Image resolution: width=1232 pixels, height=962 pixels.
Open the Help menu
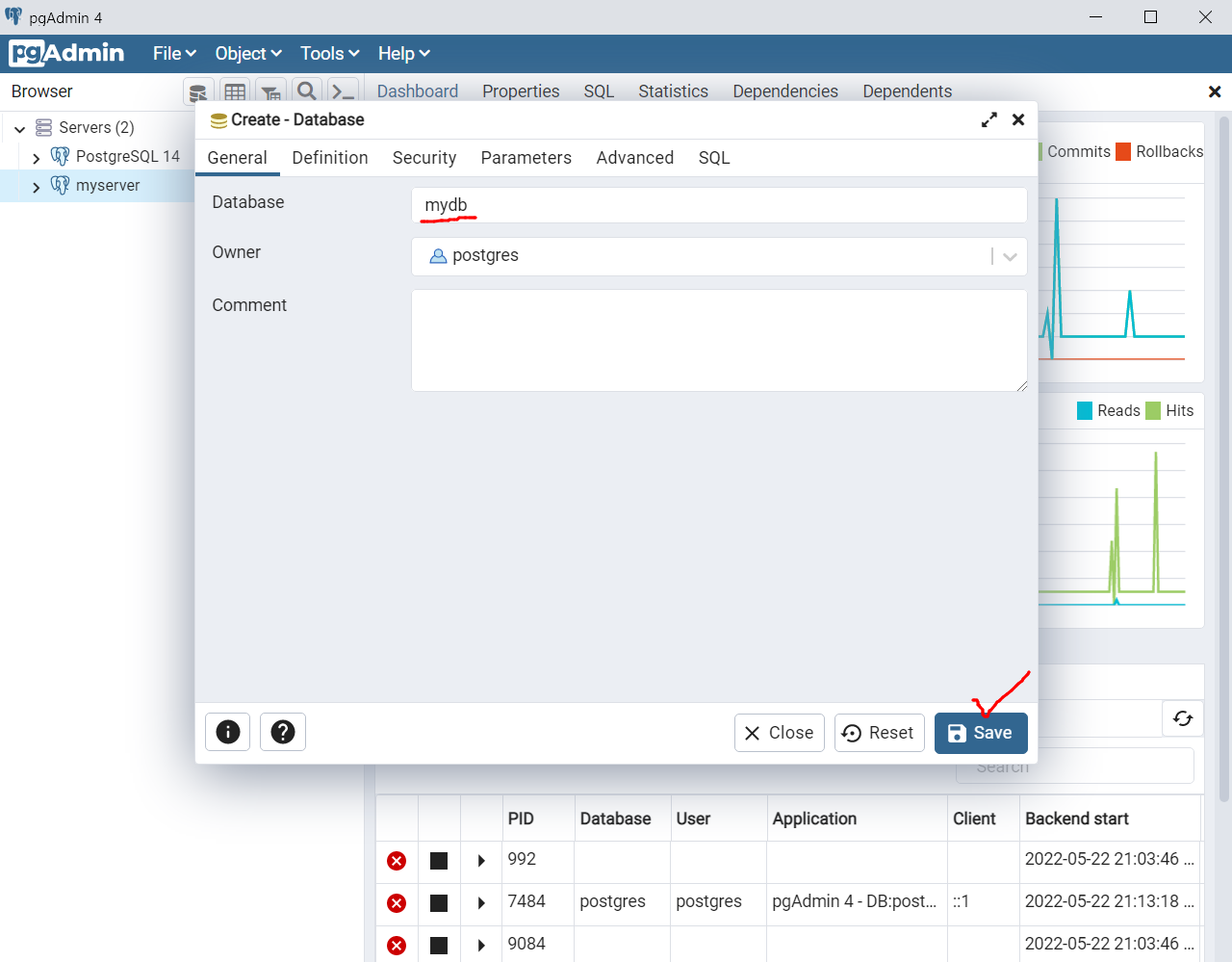click(x=403, y=54)
